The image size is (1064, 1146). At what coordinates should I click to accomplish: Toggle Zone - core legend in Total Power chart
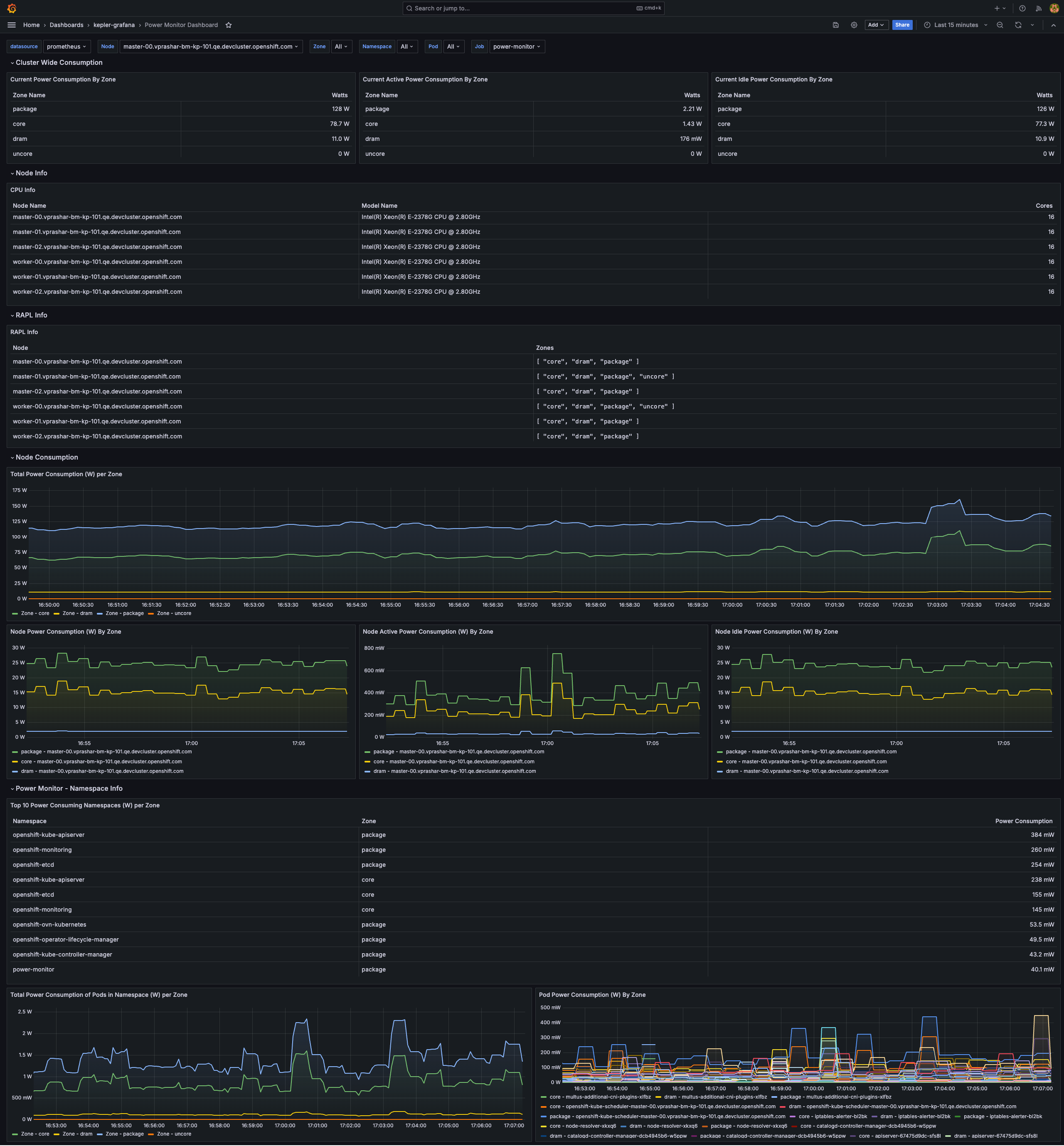tap(35, 614)
